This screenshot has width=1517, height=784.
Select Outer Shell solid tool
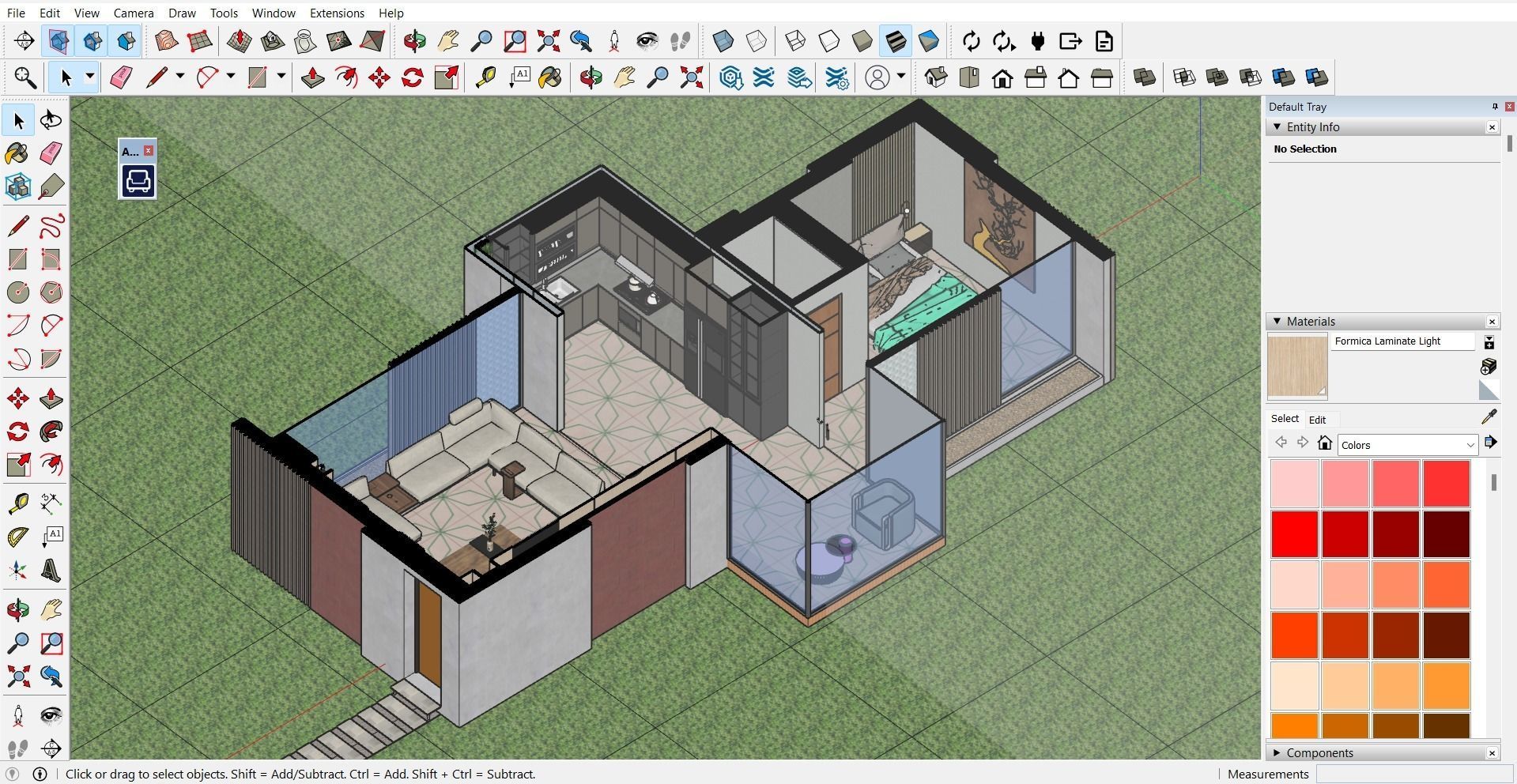pos(1144,77)
